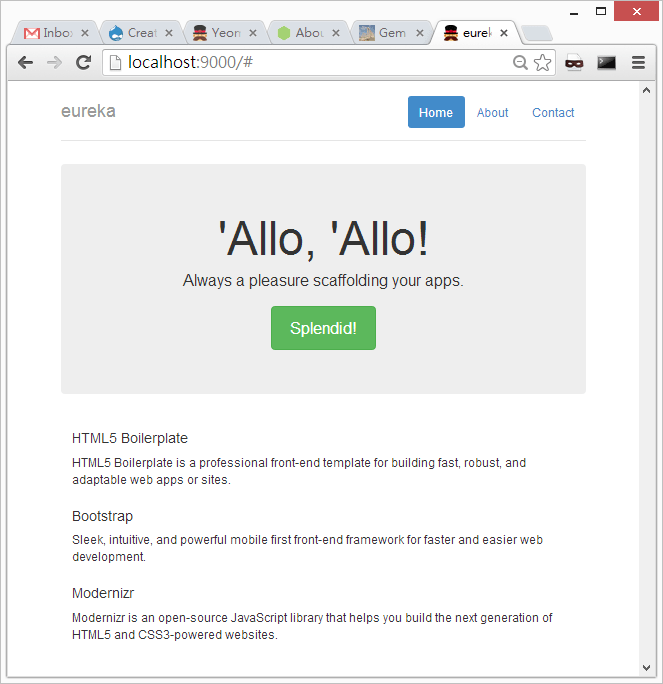
Task: Click the terminal extension icon
Action: click(606, 62)
